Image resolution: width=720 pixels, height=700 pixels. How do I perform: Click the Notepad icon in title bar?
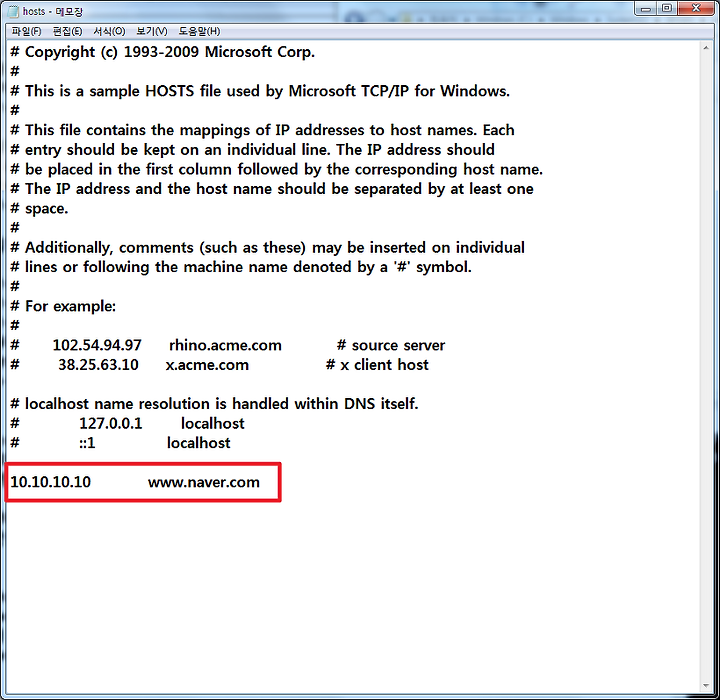(14, 11)
